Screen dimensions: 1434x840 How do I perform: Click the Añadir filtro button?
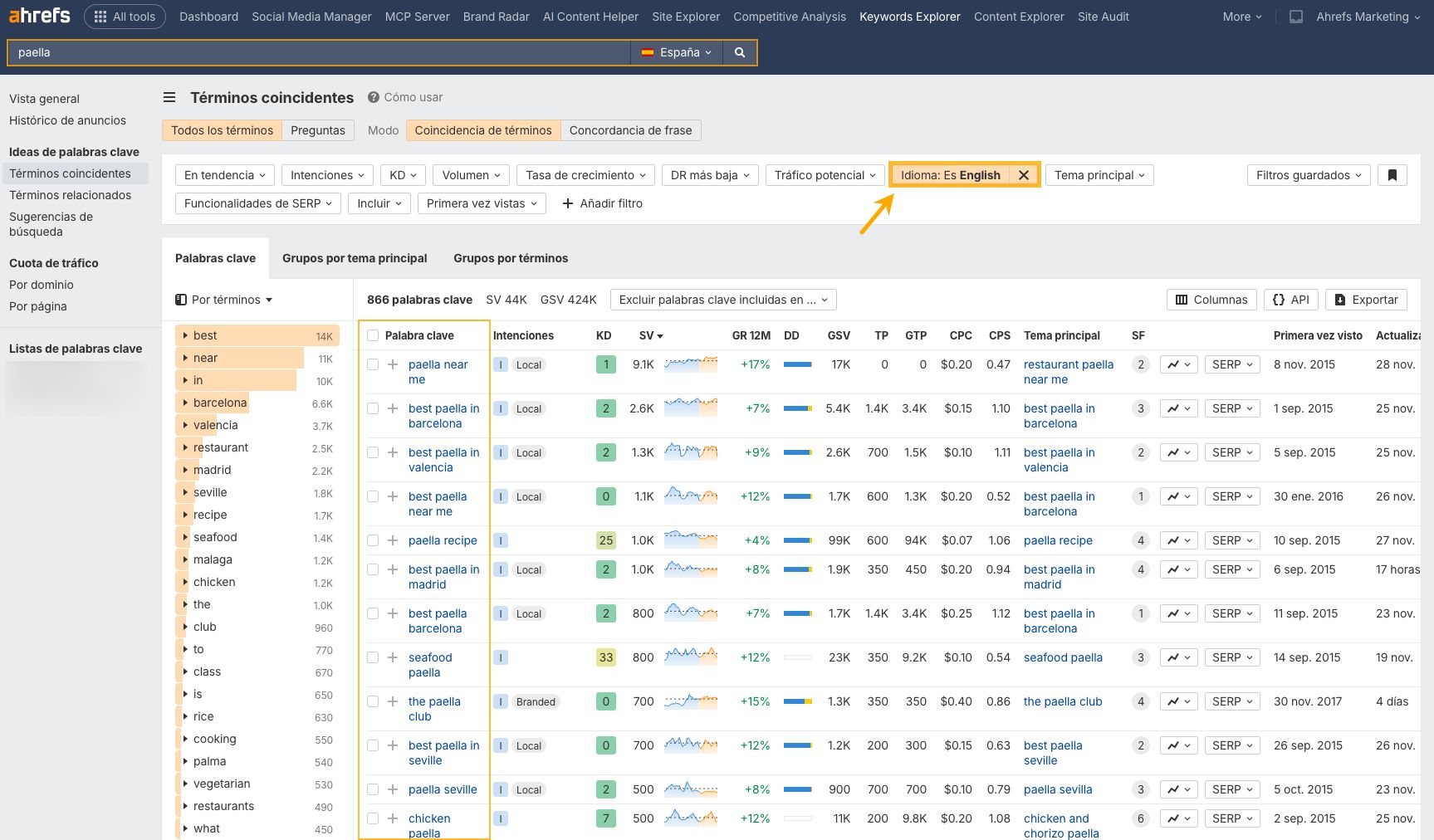click(603, 203)
